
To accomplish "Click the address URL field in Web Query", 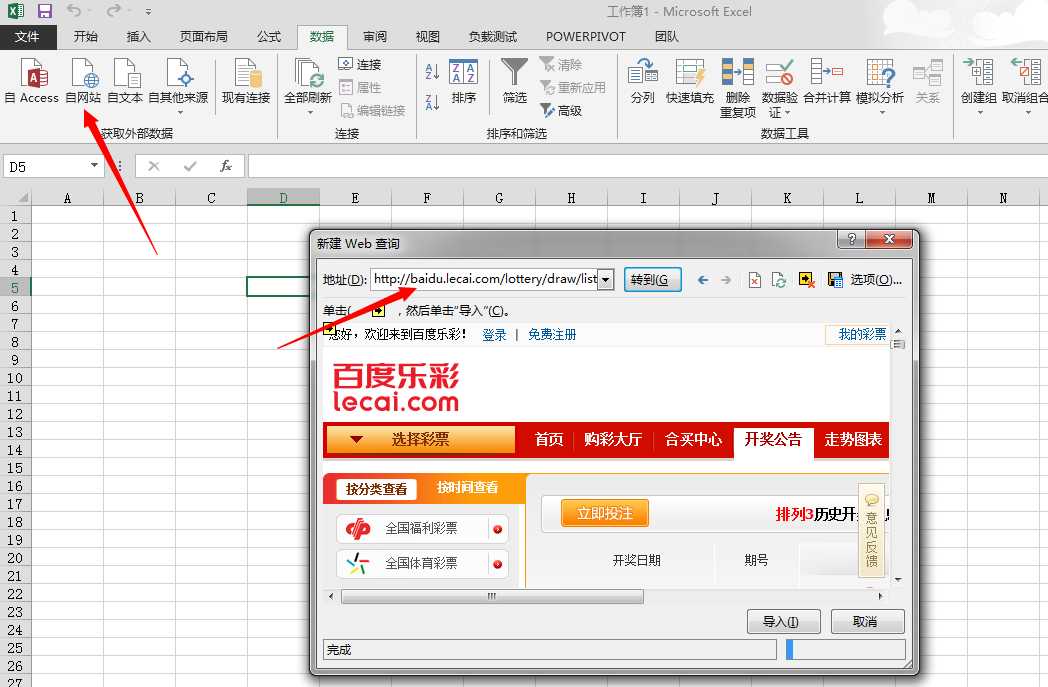I will point(485,279).
